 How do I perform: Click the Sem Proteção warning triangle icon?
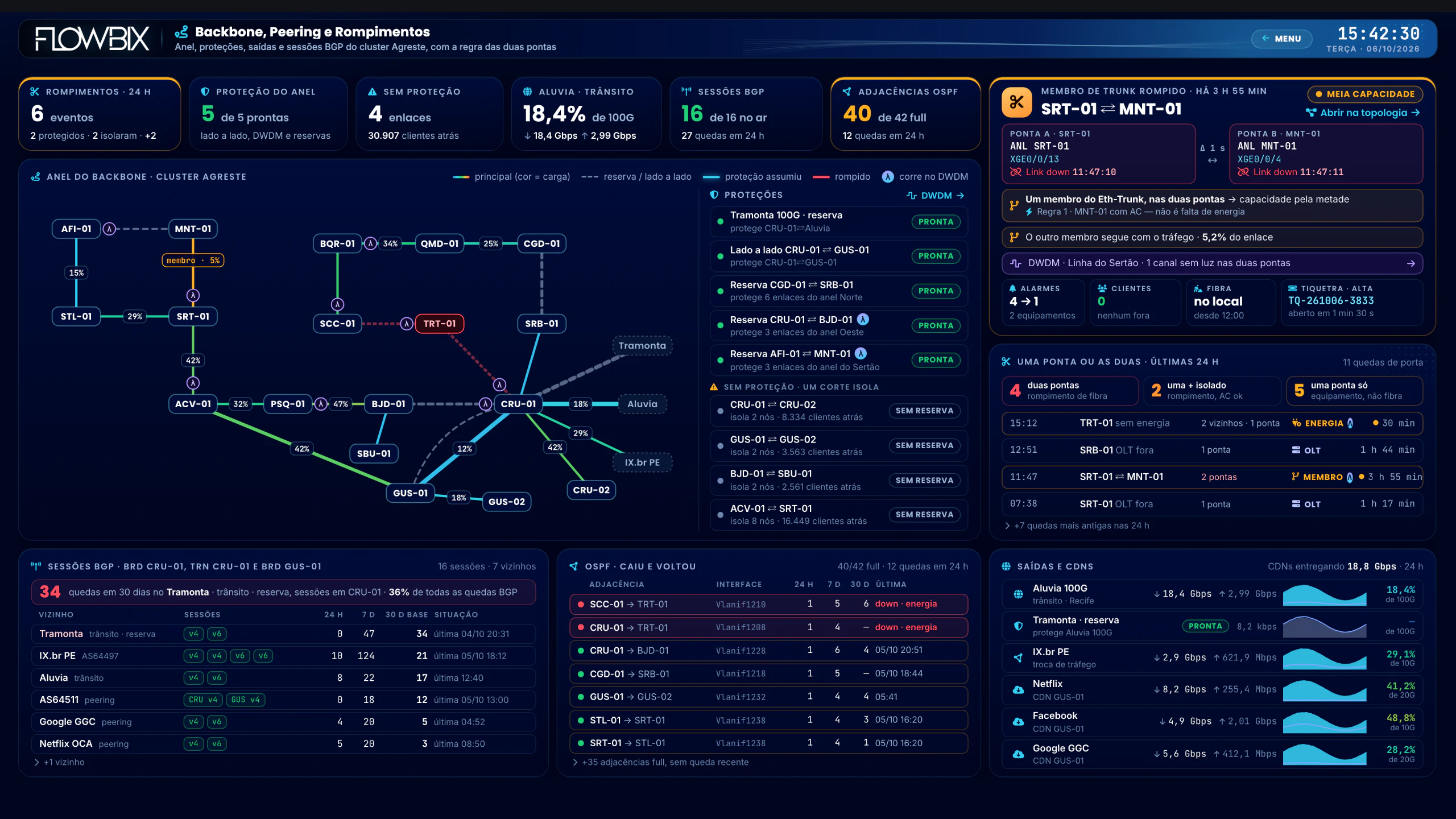tap(373, 92)
